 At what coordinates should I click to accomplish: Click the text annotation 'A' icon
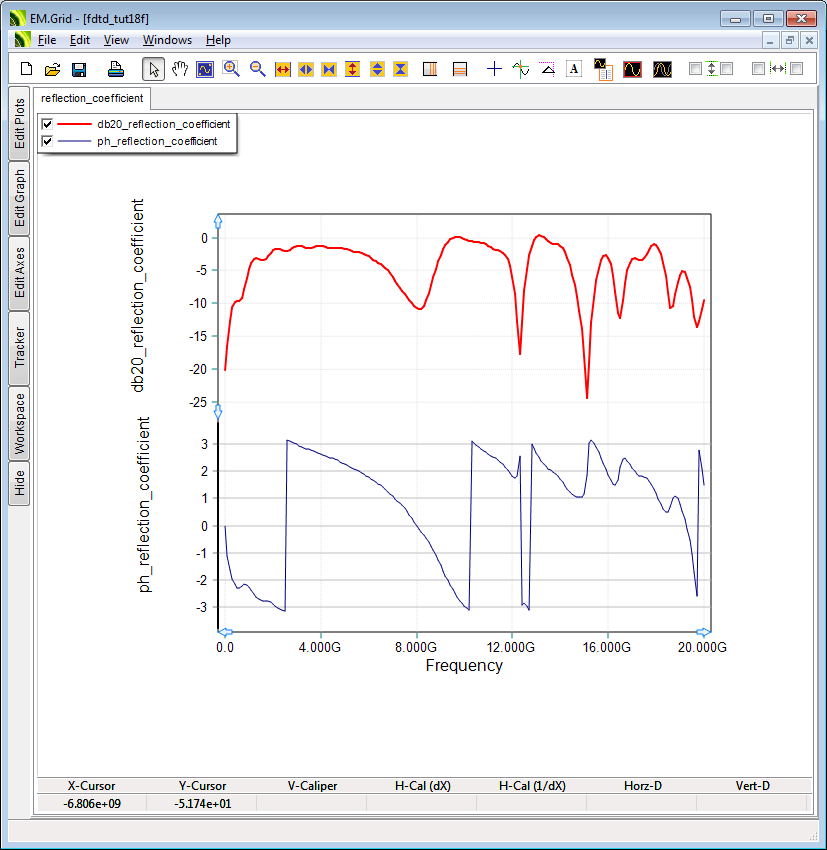(574, 69)
